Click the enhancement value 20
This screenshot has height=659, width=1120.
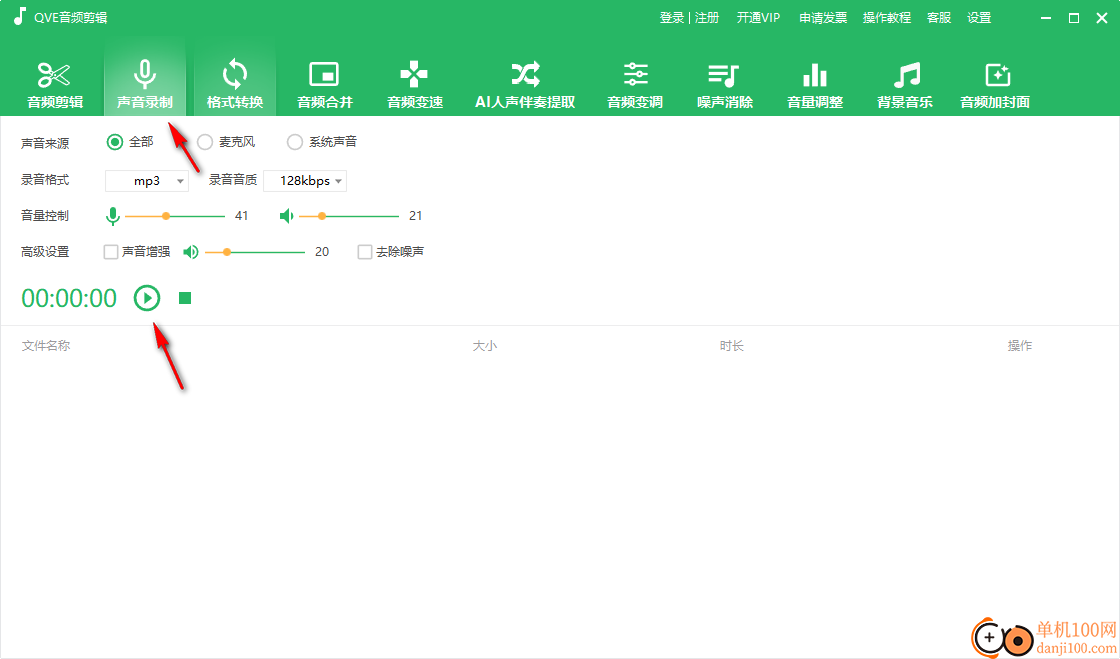[322, 252]
